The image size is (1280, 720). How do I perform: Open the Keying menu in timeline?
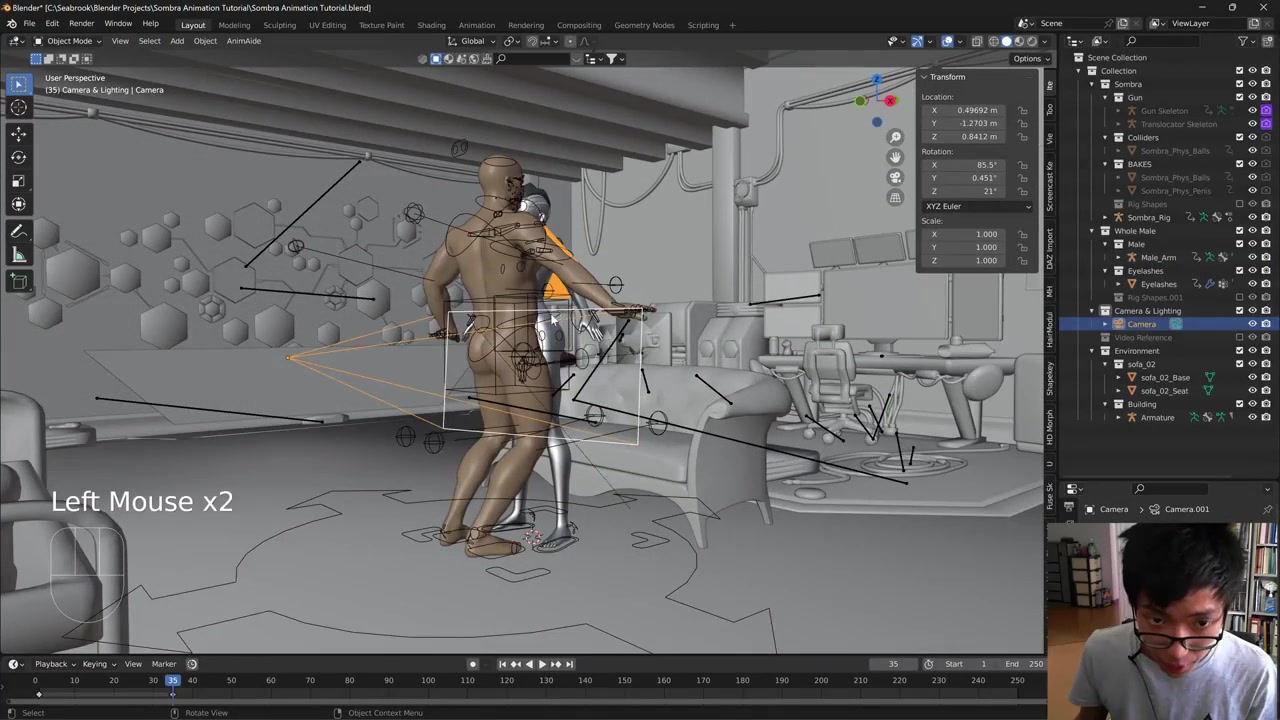coord(98,664)
